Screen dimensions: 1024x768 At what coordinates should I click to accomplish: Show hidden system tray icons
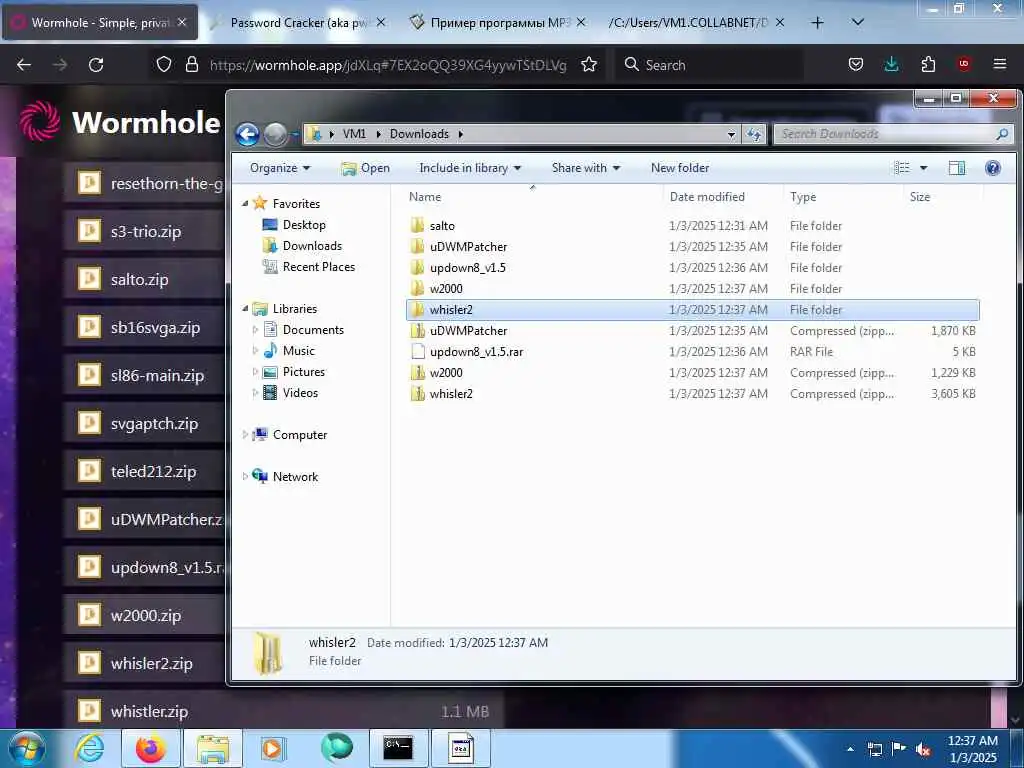(x=850, y=749)
